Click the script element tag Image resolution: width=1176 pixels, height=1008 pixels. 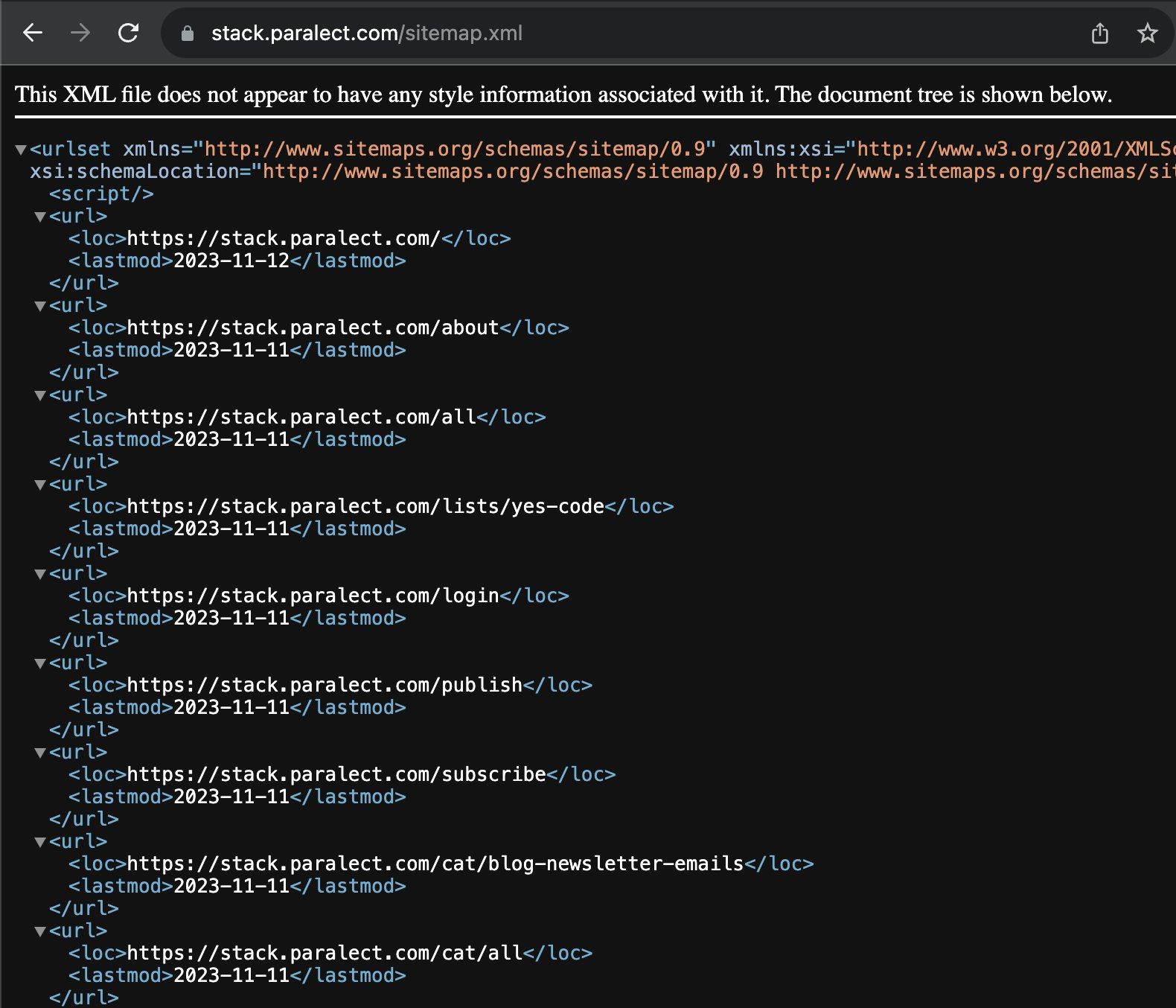coord(101,194)
